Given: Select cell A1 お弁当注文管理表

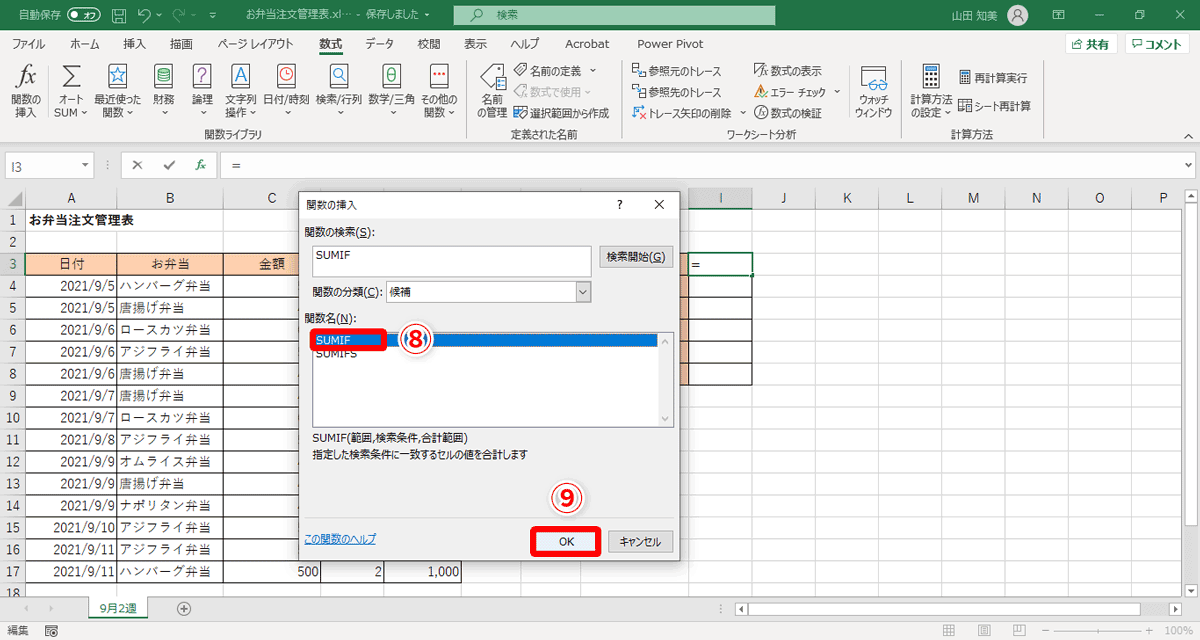Looking at the screenshot, I should 72,220.
